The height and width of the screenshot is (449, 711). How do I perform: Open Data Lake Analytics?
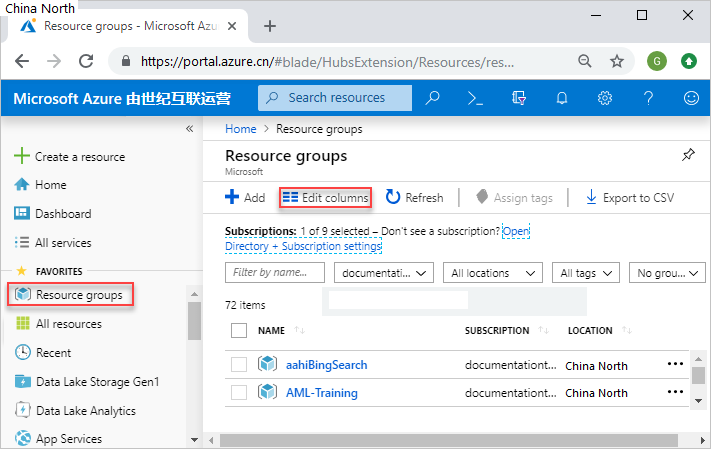75,411
